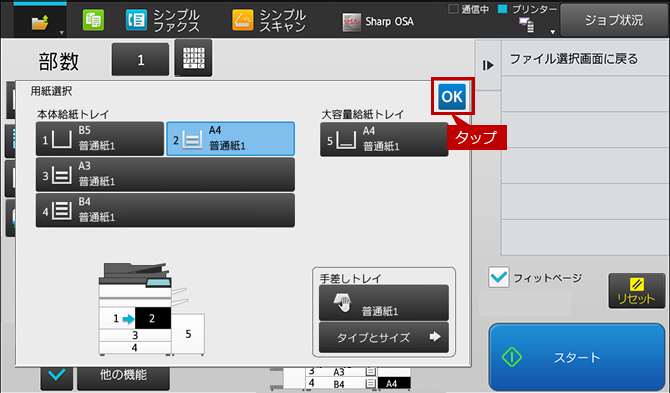This screenshot has width=670, height=393.
Task: Tap the printer status icon
Action: (x=526, y=25)
